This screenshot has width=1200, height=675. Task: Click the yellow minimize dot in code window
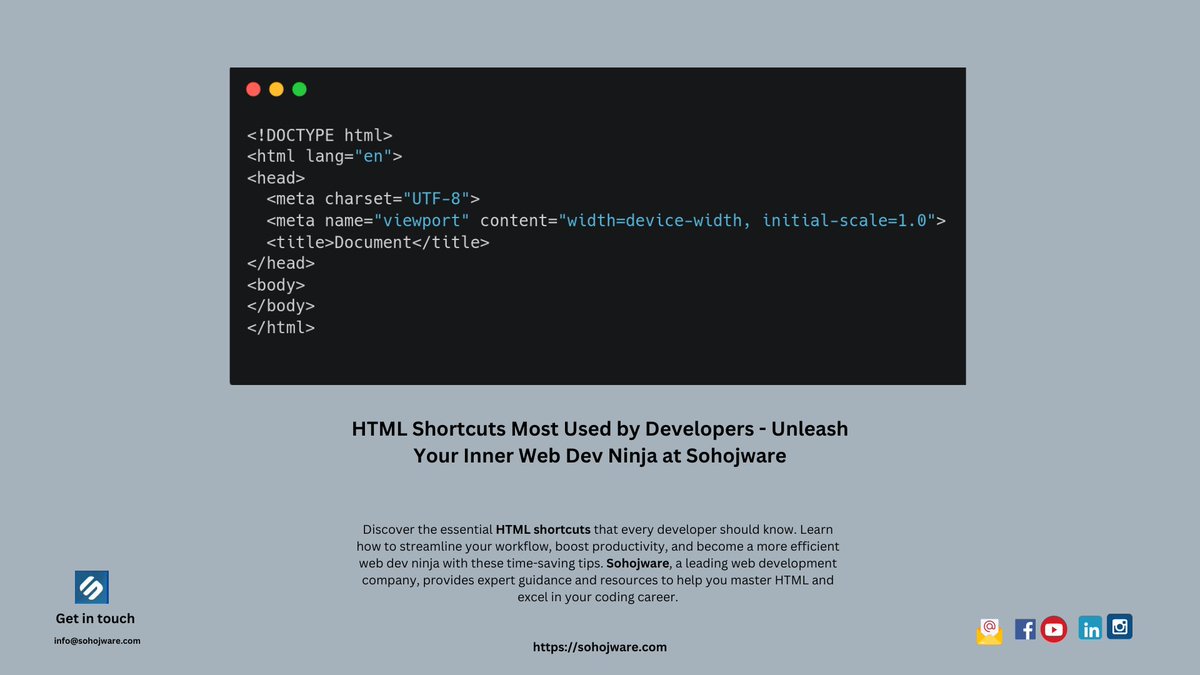tap(276, 89)
